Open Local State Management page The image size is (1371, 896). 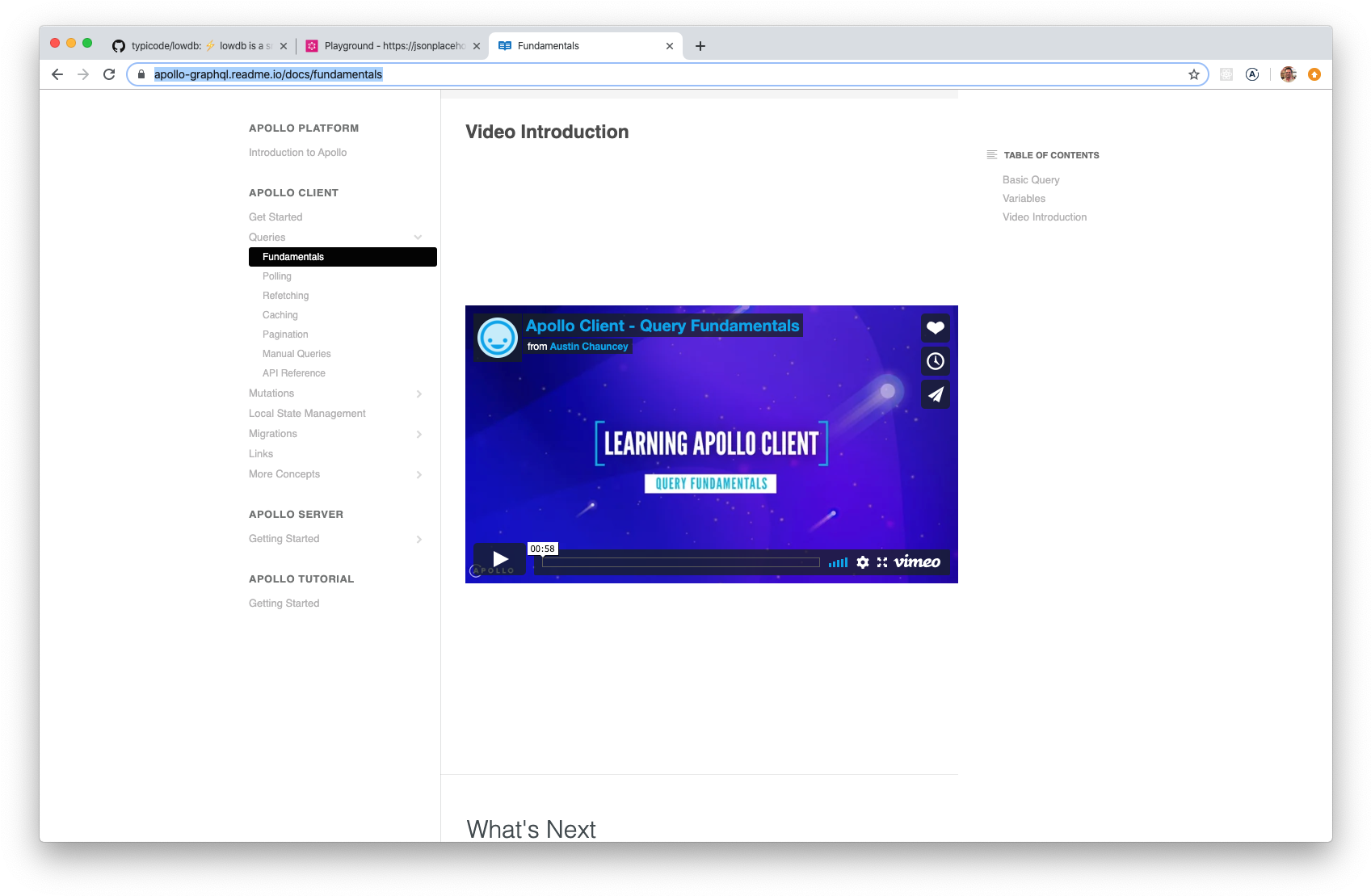(307, 414)
